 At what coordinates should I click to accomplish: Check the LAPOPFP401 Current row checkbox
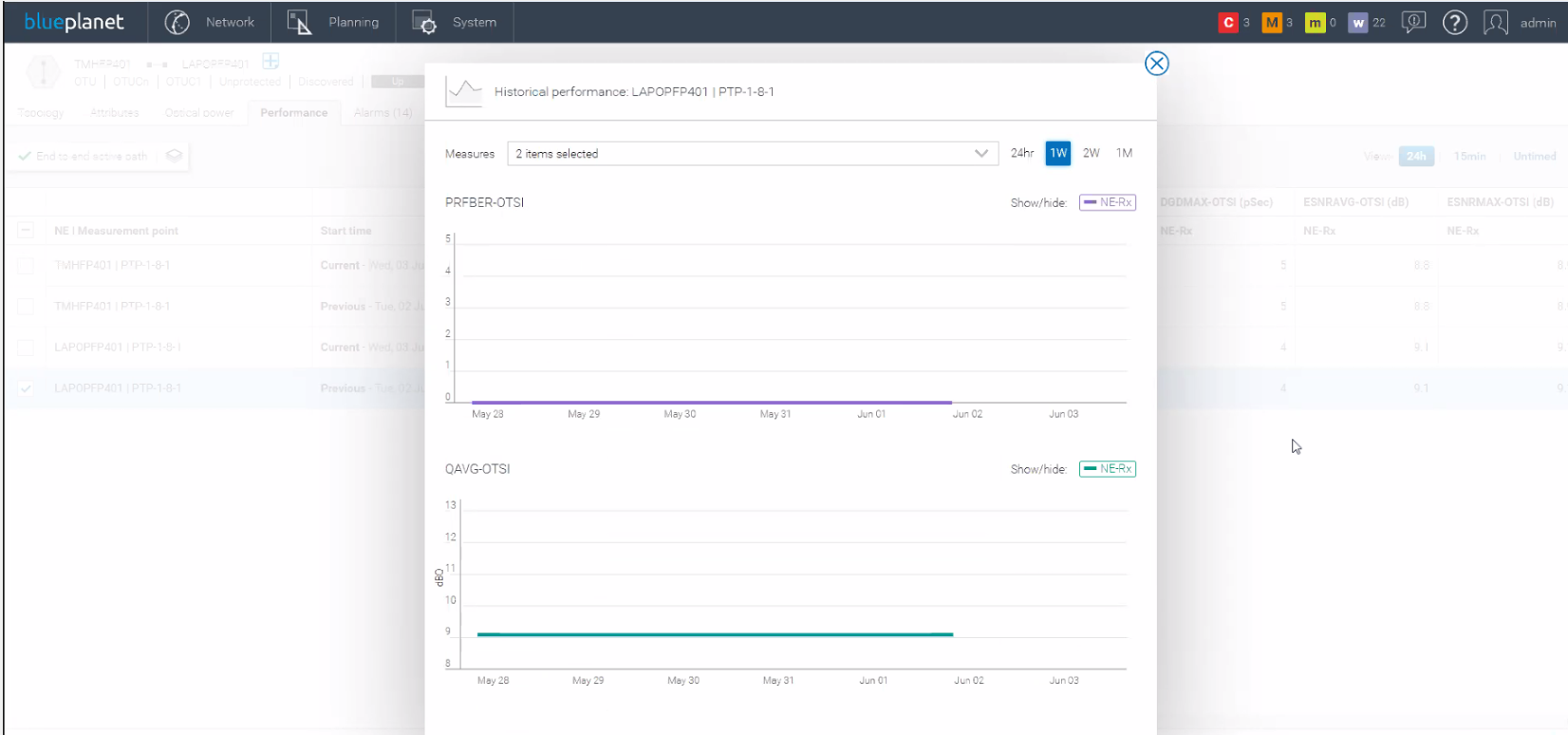(26, 348)
